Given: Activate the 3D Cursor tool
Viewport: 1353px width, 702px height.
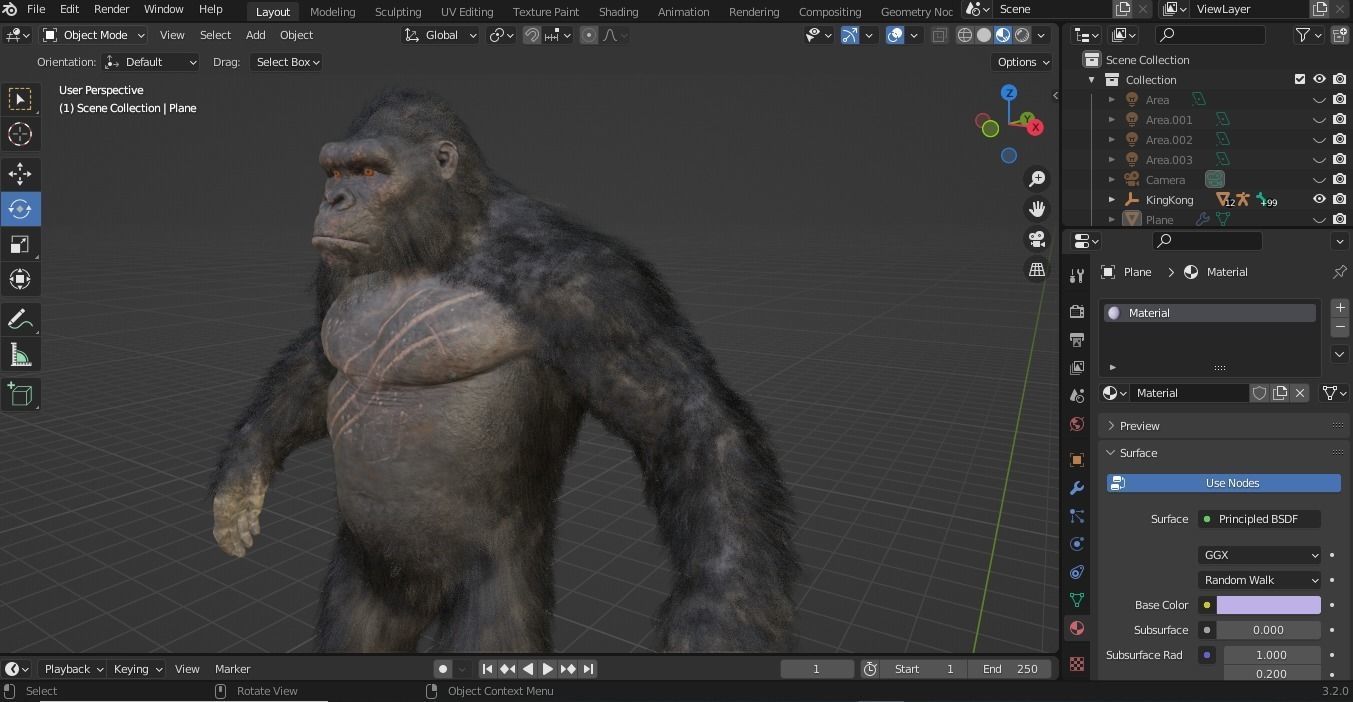Looking at the screenshot, I should click(20, 134).
